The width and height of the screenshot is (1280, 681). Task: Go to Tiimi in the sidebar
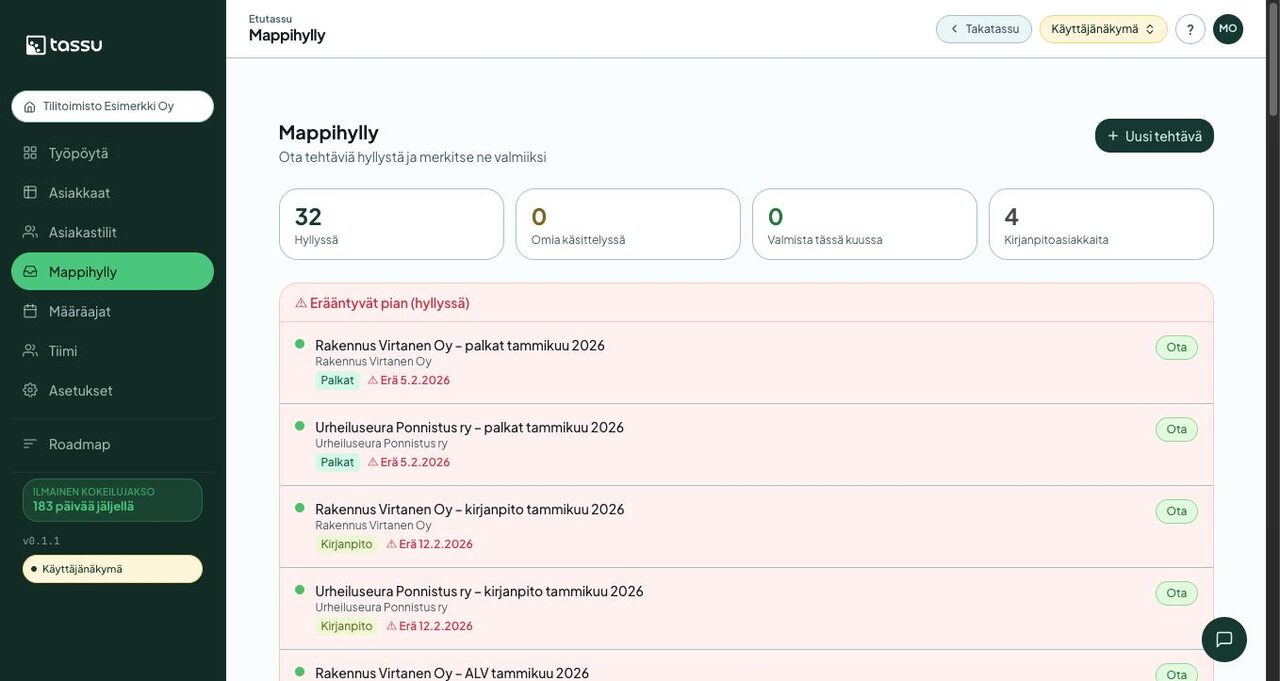[112, 350]
